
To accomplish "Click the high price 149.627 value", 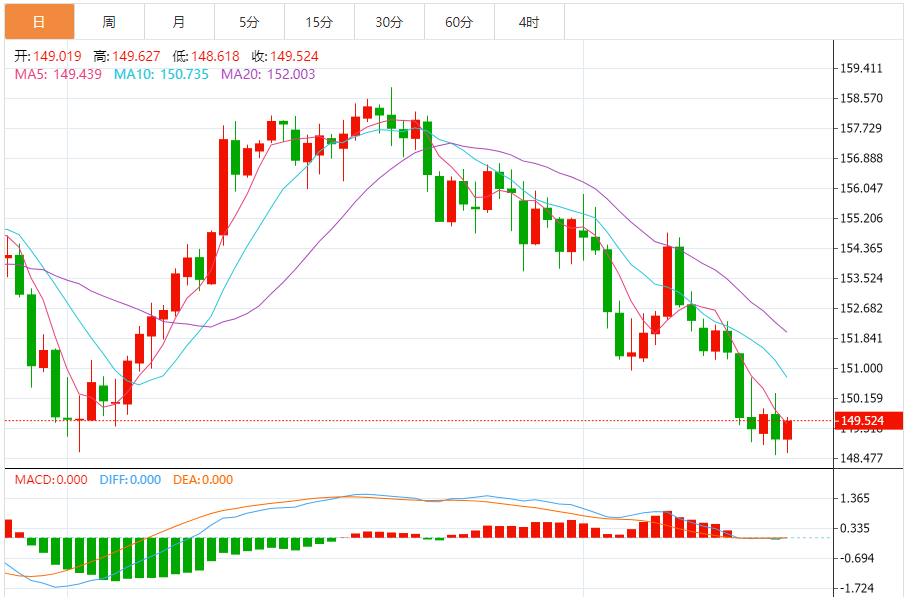I will pos(136,56).
